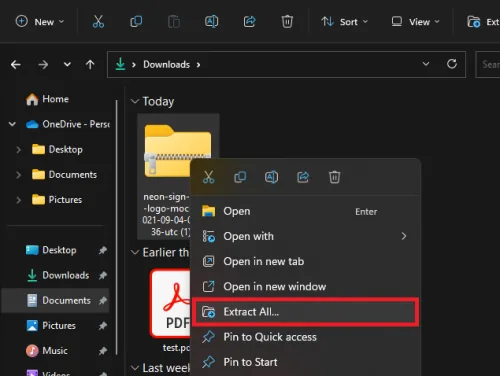Expand the Pictures folder under OneDrive

(x=19, y=200)
